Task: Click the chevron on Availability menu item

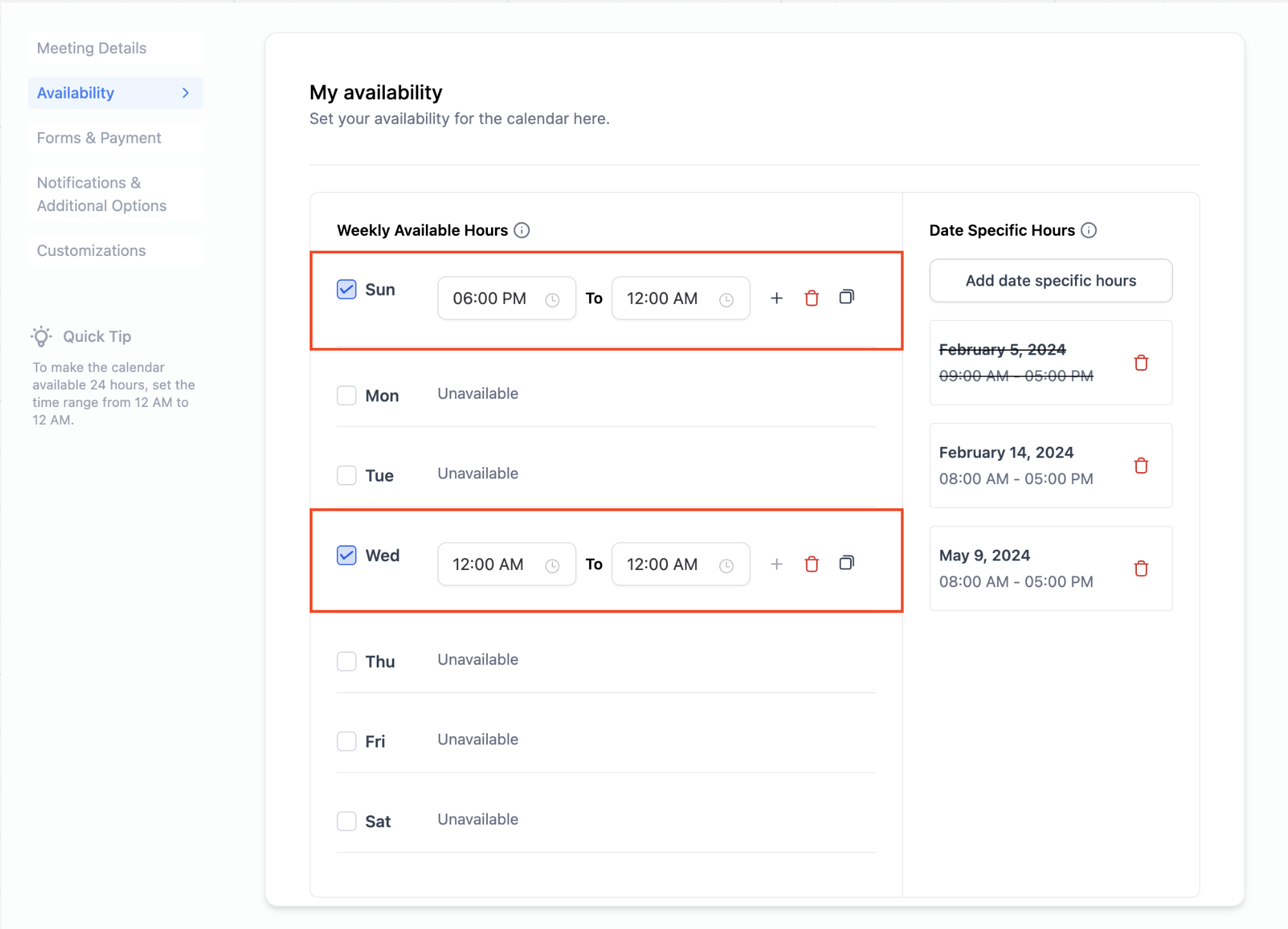Action: point(185,93)
